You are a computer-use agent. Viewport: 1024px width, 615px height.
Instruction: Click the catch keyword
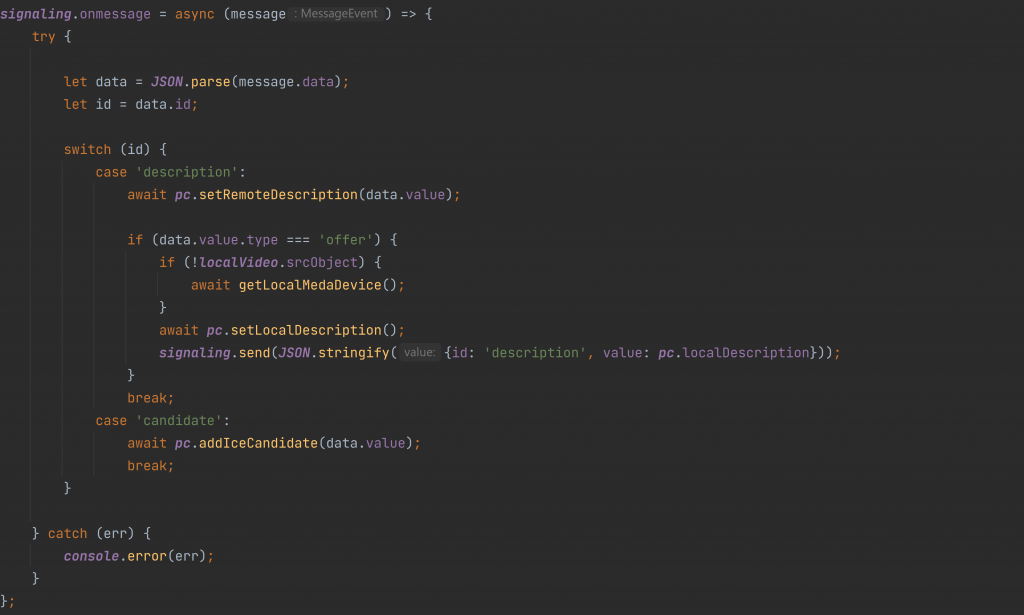67,533
